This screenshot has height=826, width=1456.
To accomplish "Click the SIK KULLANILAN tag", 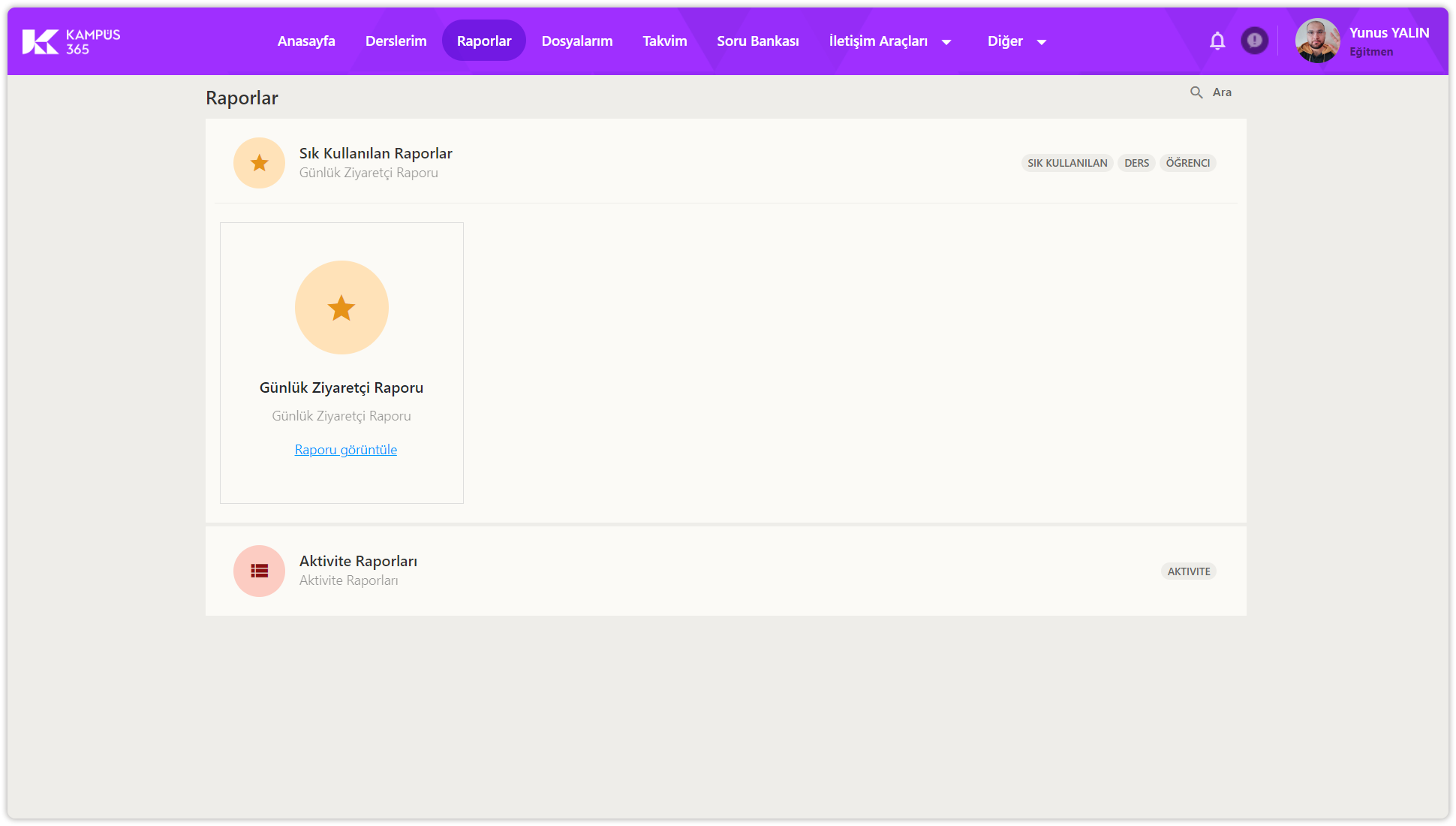I will tap(1067, 163).
